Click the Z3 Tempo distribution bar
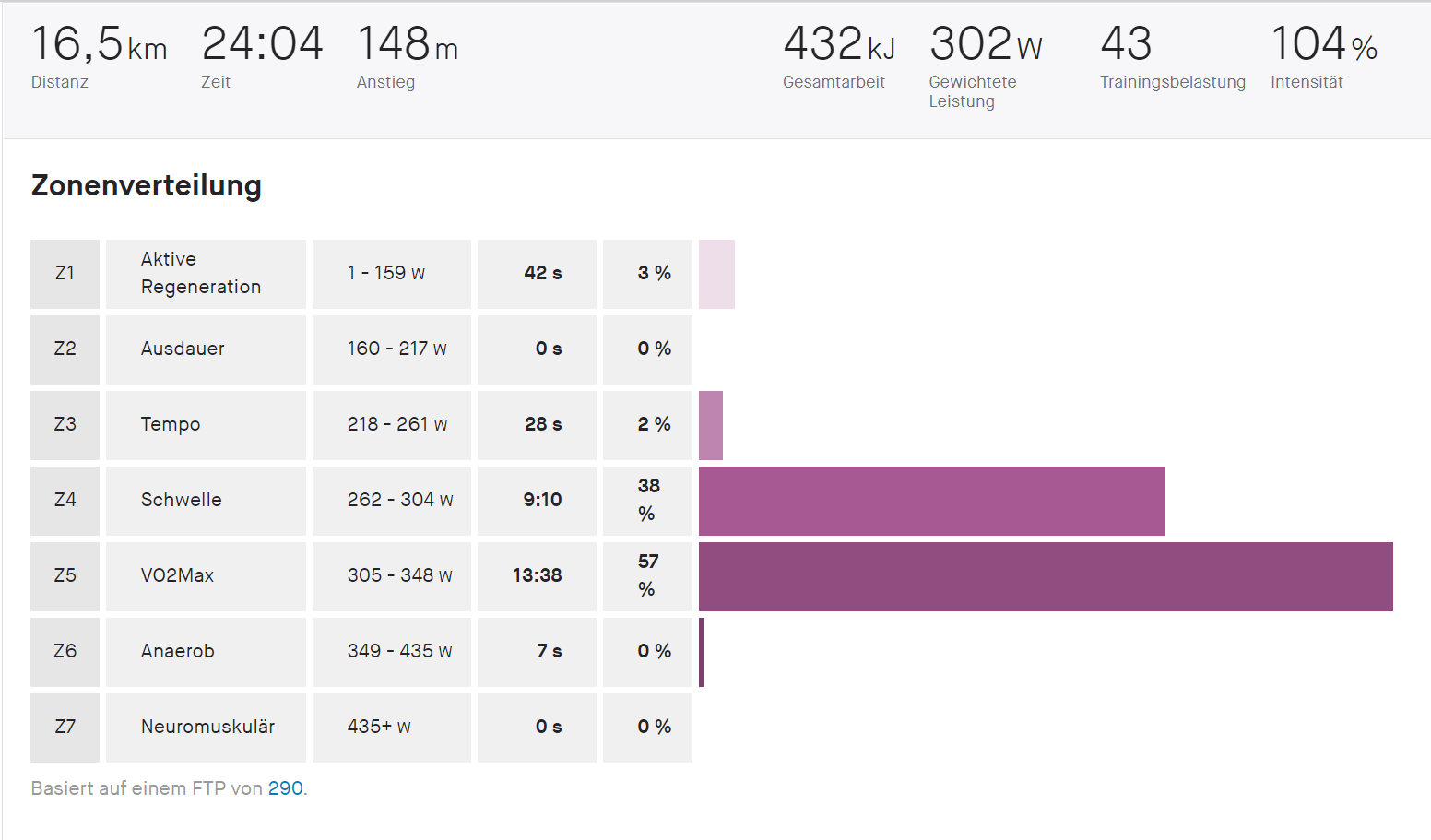Viewport: 1431px width, 840px height. point(711,426)
